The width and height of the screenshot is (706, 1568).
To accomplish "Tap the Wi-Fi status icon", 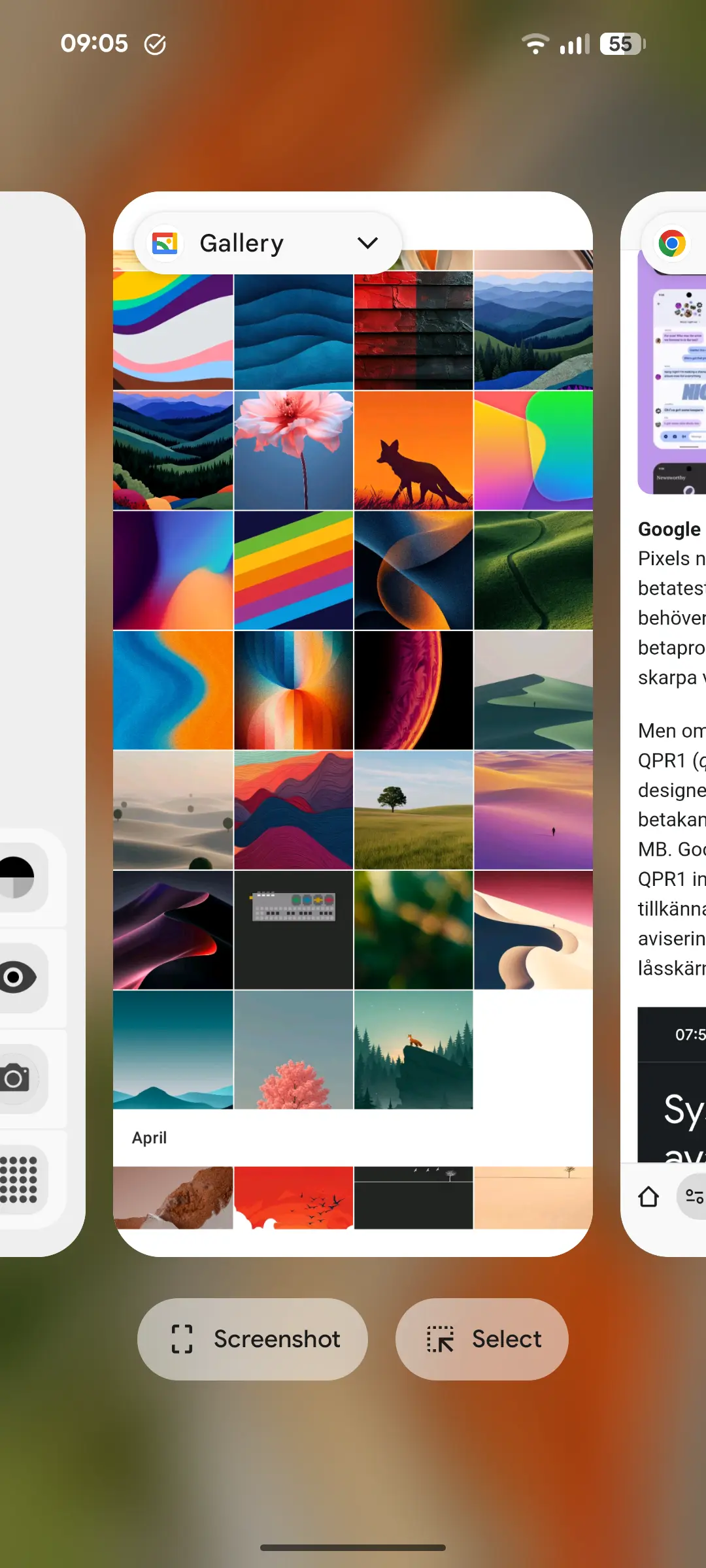I will (535, 44).
